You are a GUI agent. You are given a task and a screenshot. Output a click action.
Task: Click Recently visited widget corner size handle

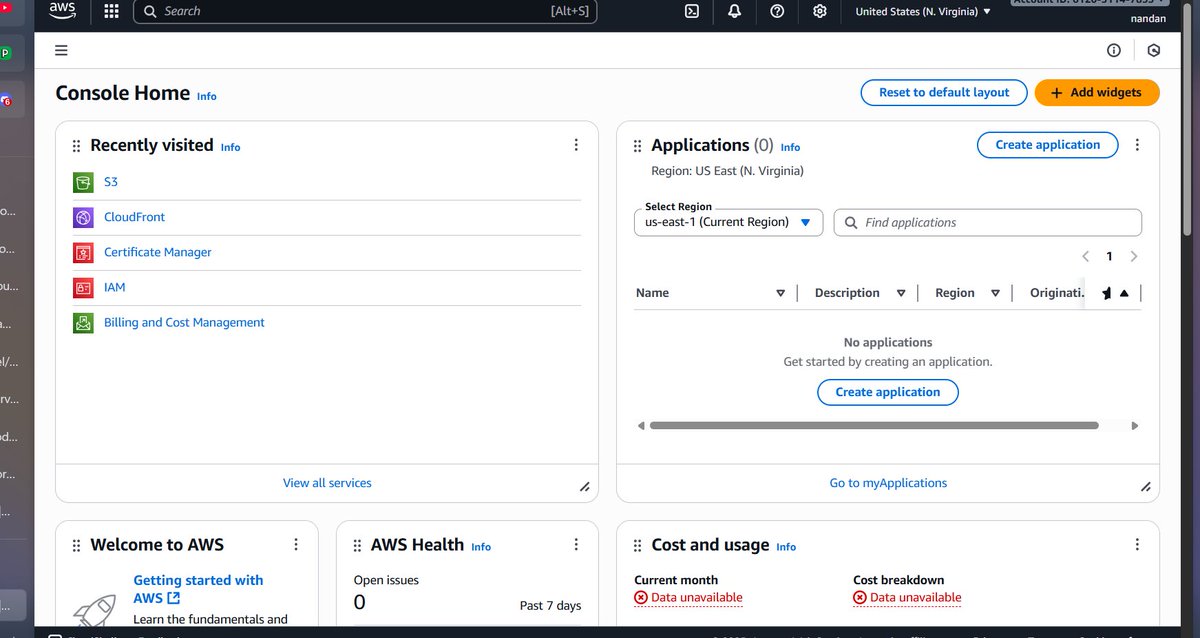click(x=585, y=487)
